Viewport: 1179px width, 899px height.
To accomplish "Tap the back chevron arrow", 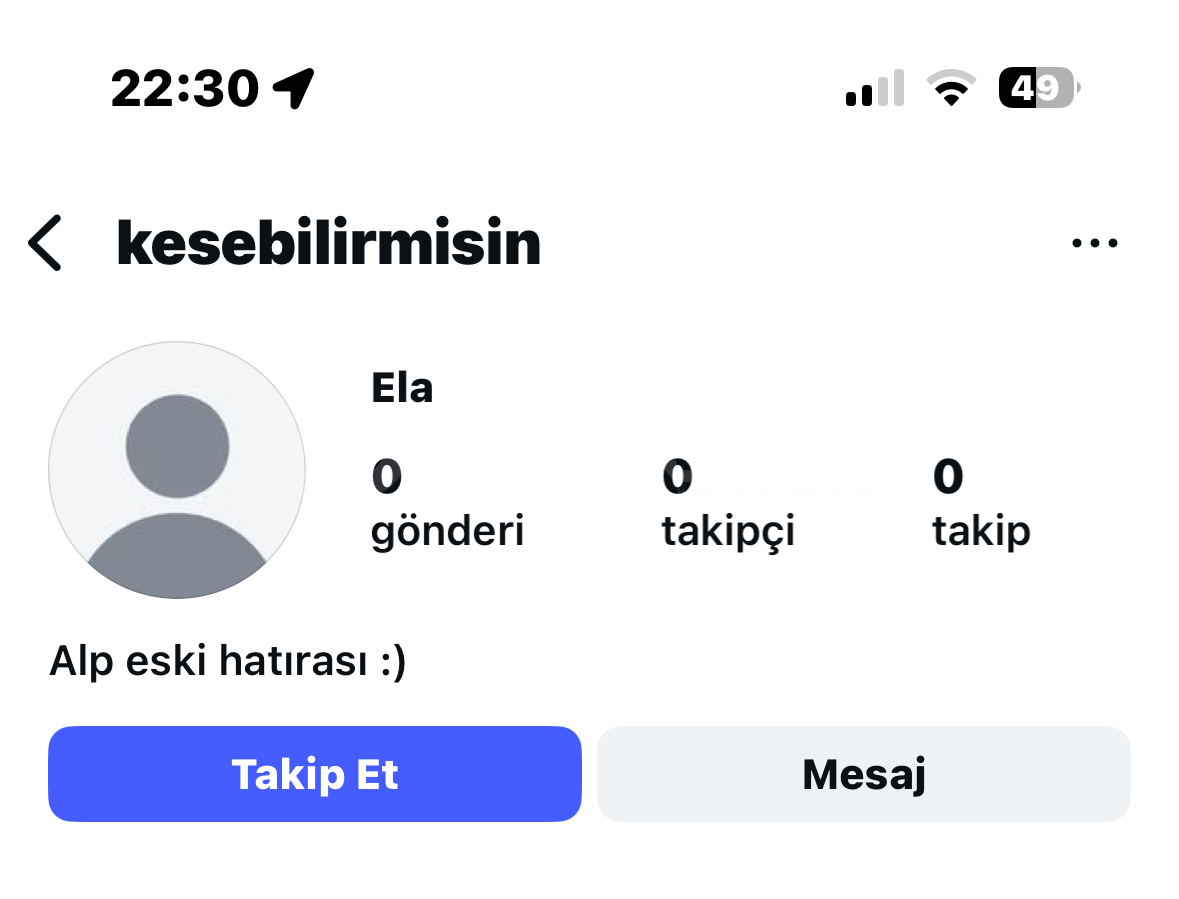I will (45, 243).
